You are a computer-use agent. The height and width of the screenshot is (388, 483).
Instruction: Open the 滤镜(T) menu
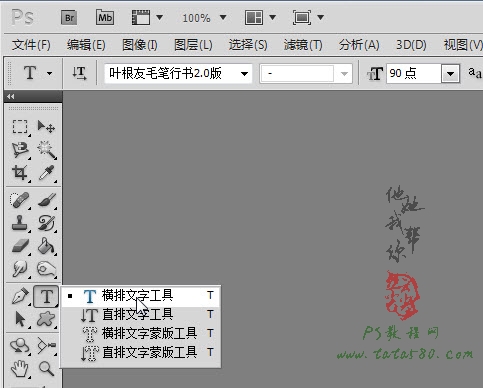pos(303,45)
